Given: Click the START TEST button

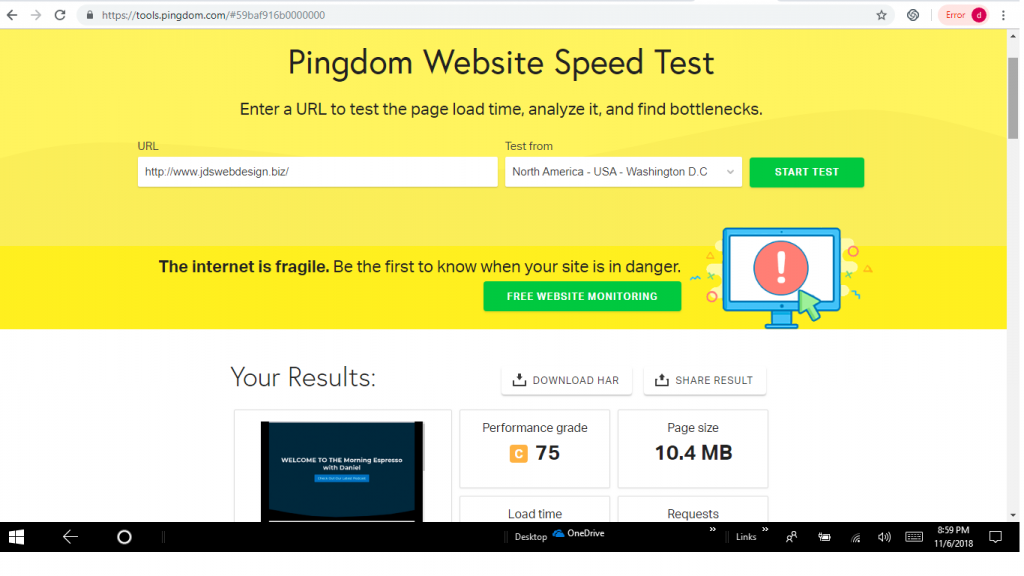Looking at the screenshot, I should coord(806,172).
